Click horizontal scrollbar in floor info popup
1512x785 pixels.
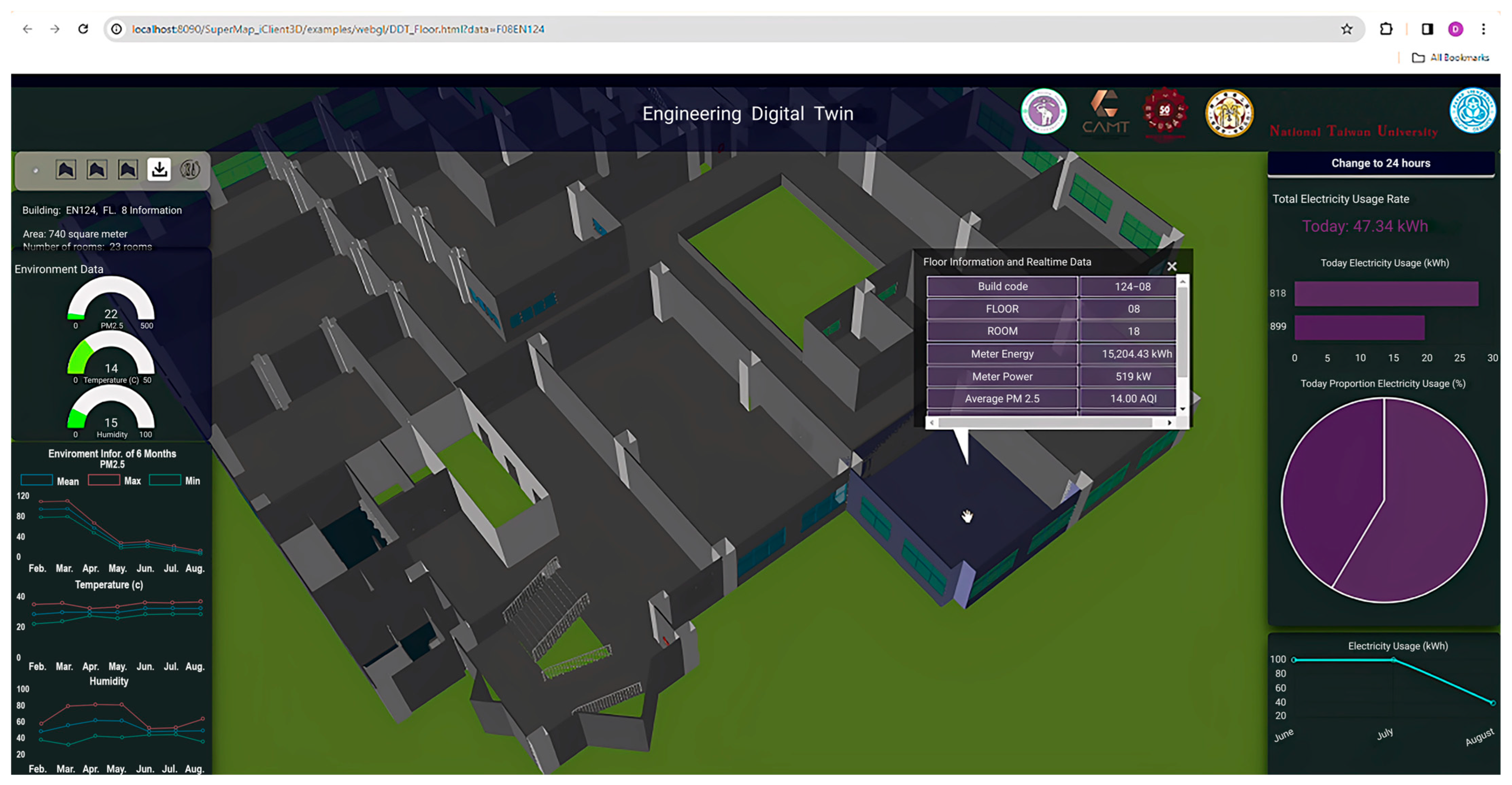1045,423
